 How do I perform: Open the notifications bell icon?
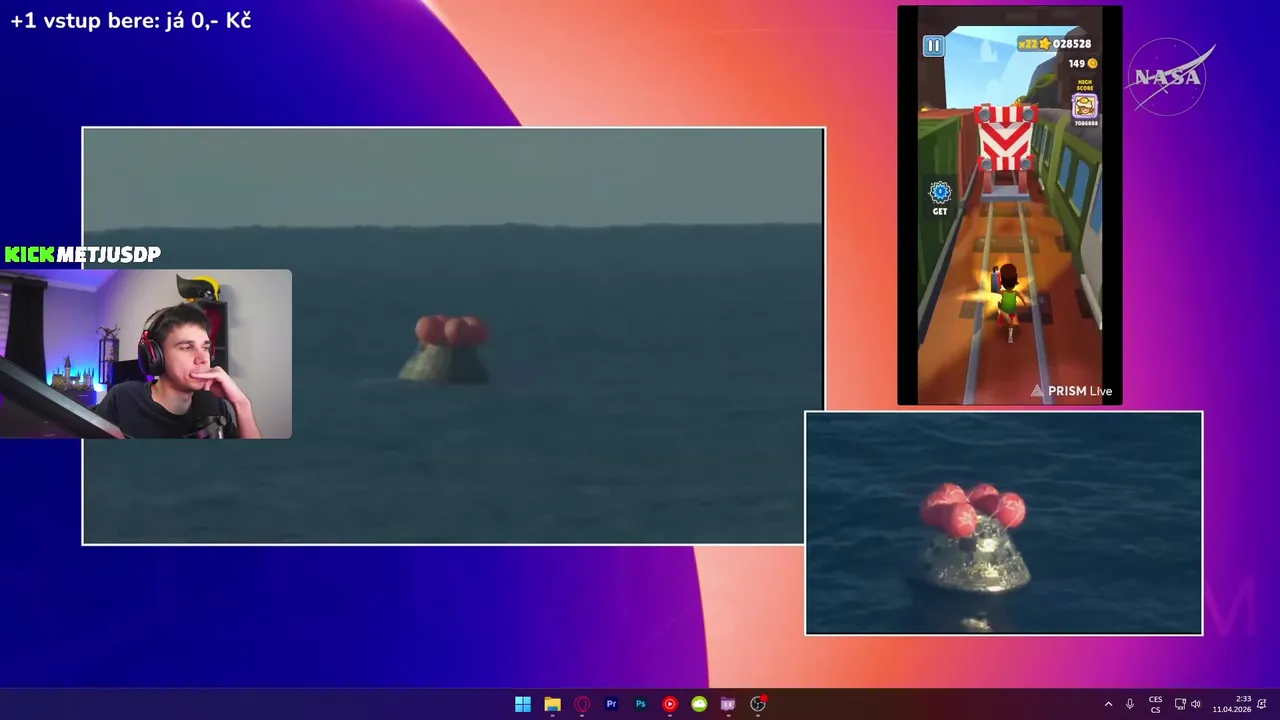1262,704
